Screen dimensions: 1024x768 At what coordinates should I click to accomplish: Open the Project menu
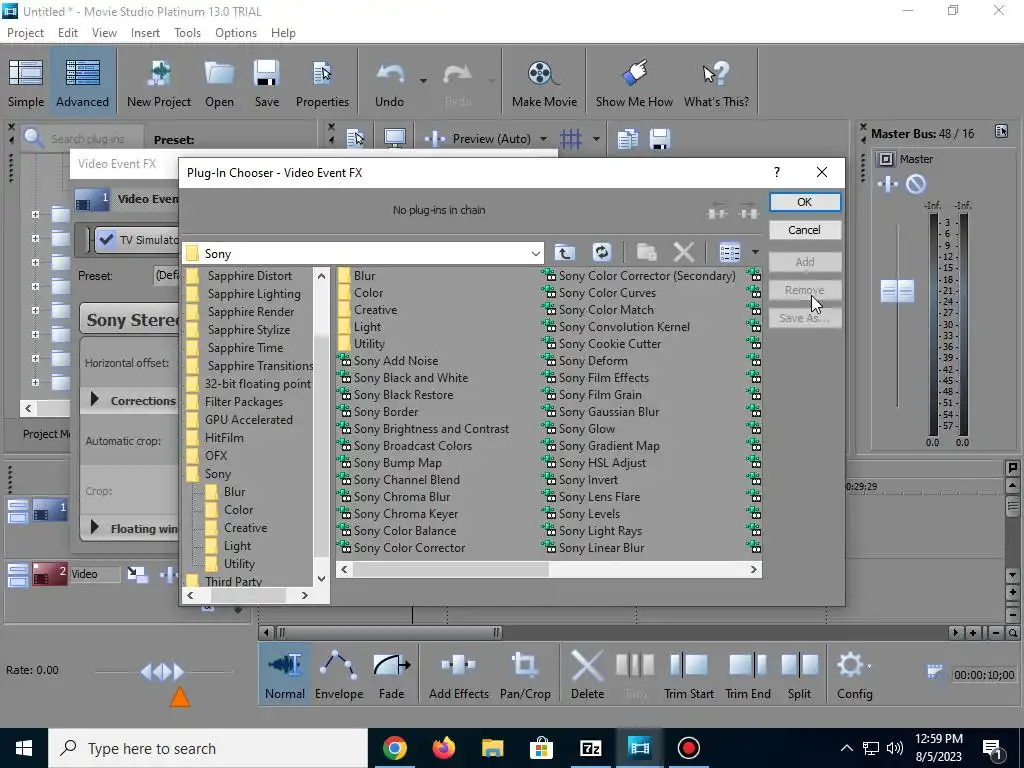[x=25, y=33]
